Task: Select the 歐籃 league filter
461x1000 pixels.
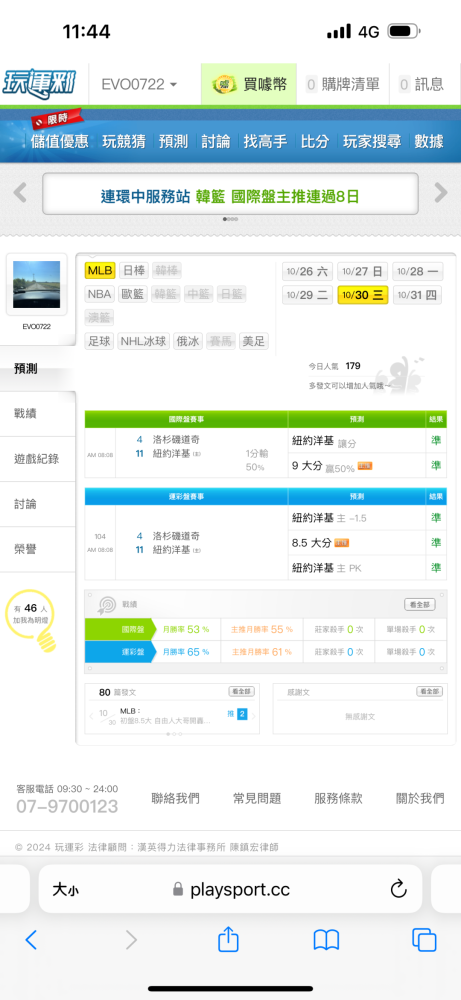Action: [133, 294]
